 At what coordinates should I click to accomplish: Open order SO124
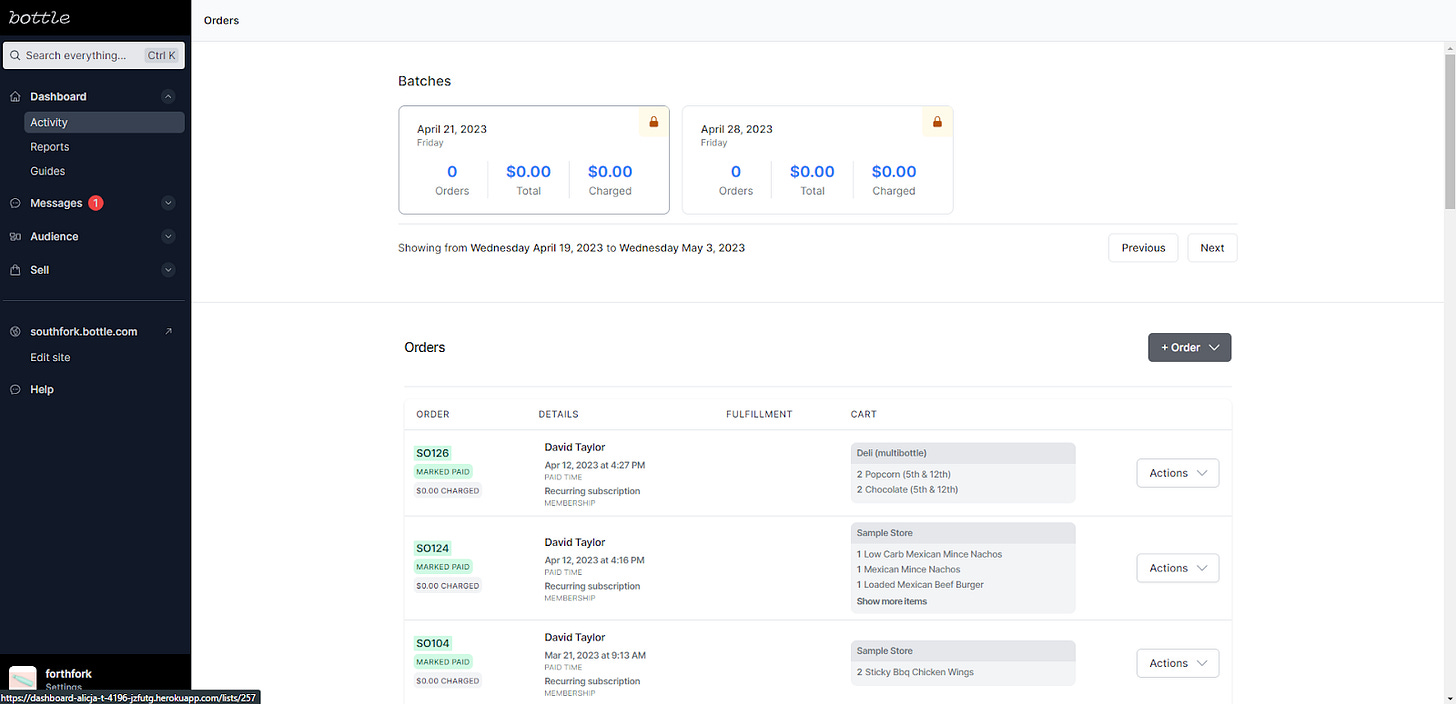[x=433, y=548]
